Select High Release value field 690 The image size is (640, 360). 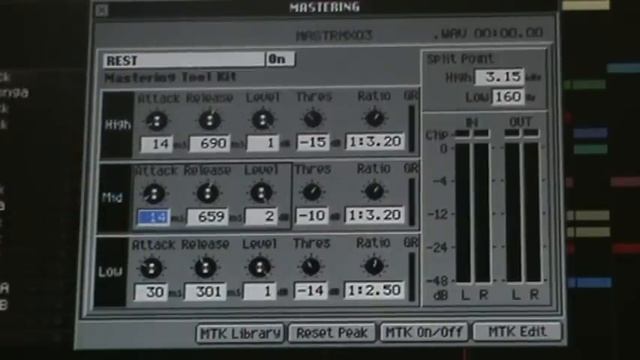click(209, 144)
